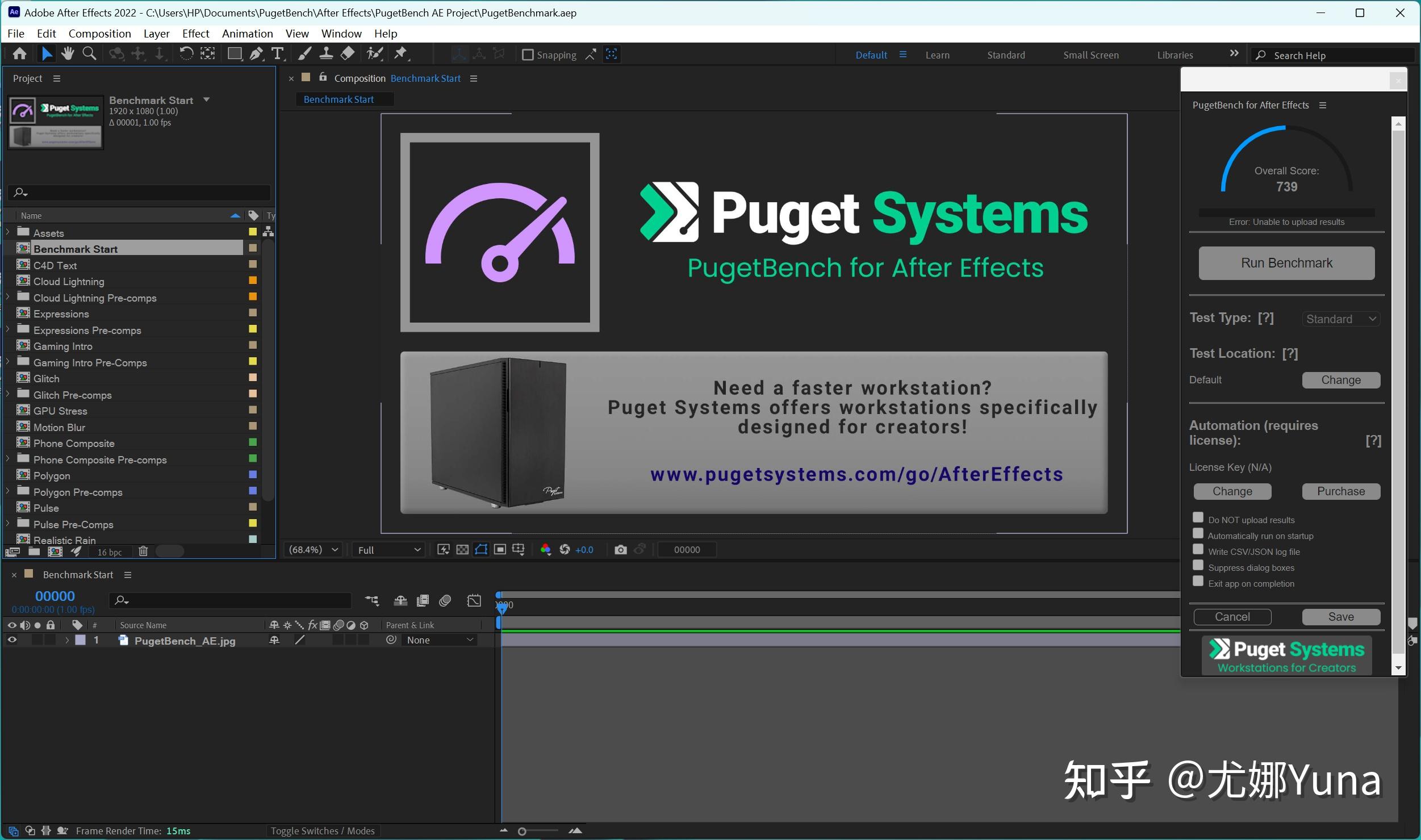Select the Zoom tool magnifier
Screen dimensions: 1421x840
tap(89, 54)
